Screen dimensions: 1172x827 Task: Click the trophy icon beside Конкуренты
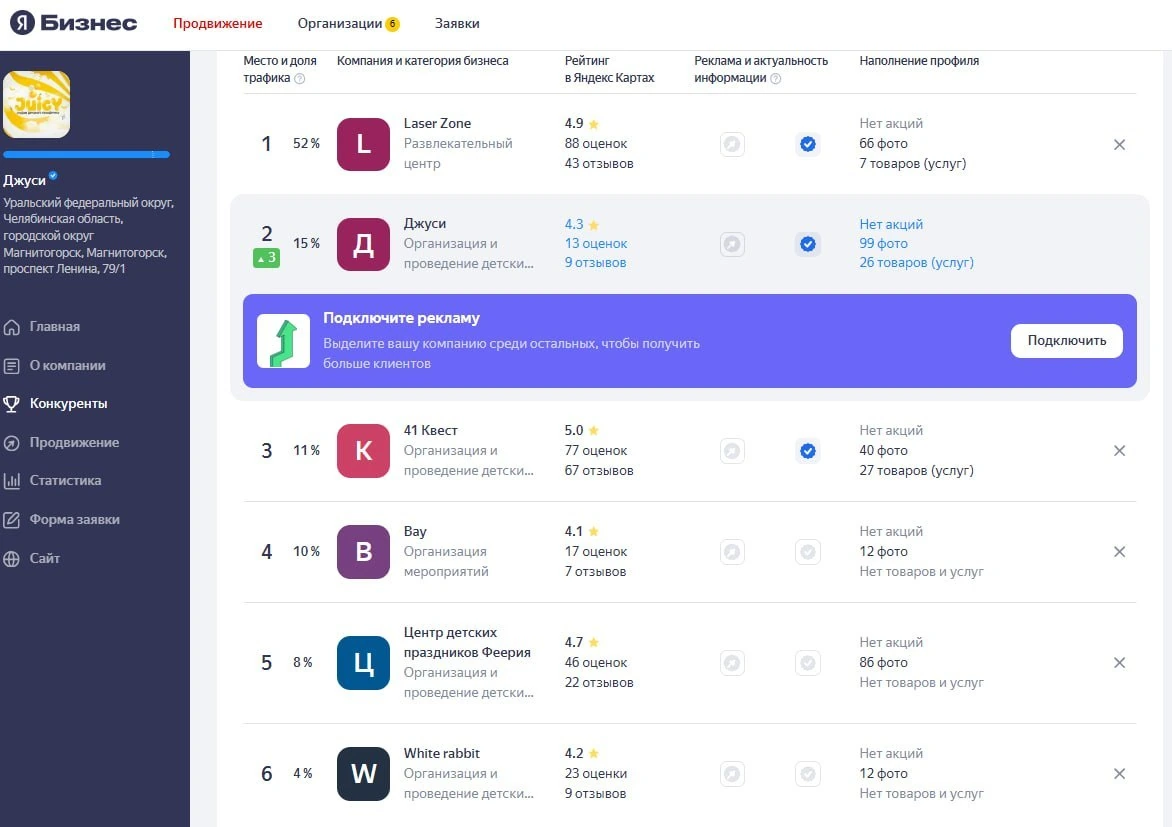[x=11, y=405]
